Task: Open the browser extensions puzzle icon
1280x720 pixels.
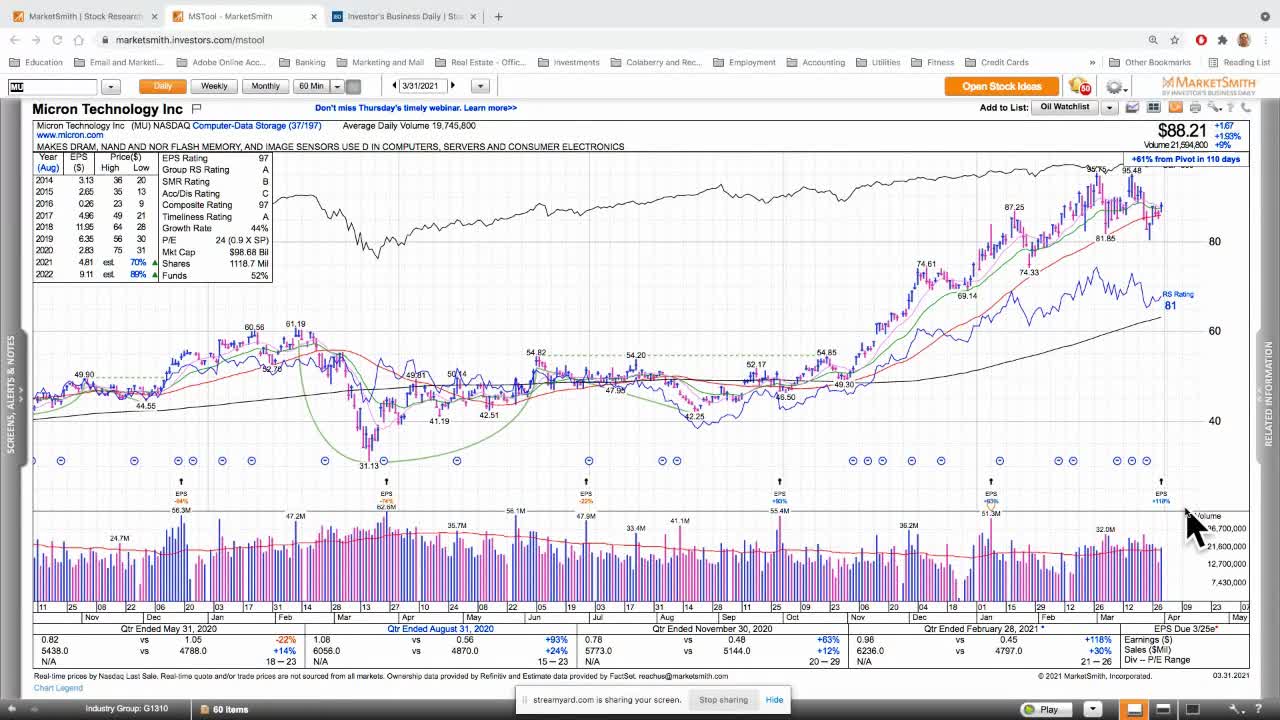Action: tap(1222, 40)
